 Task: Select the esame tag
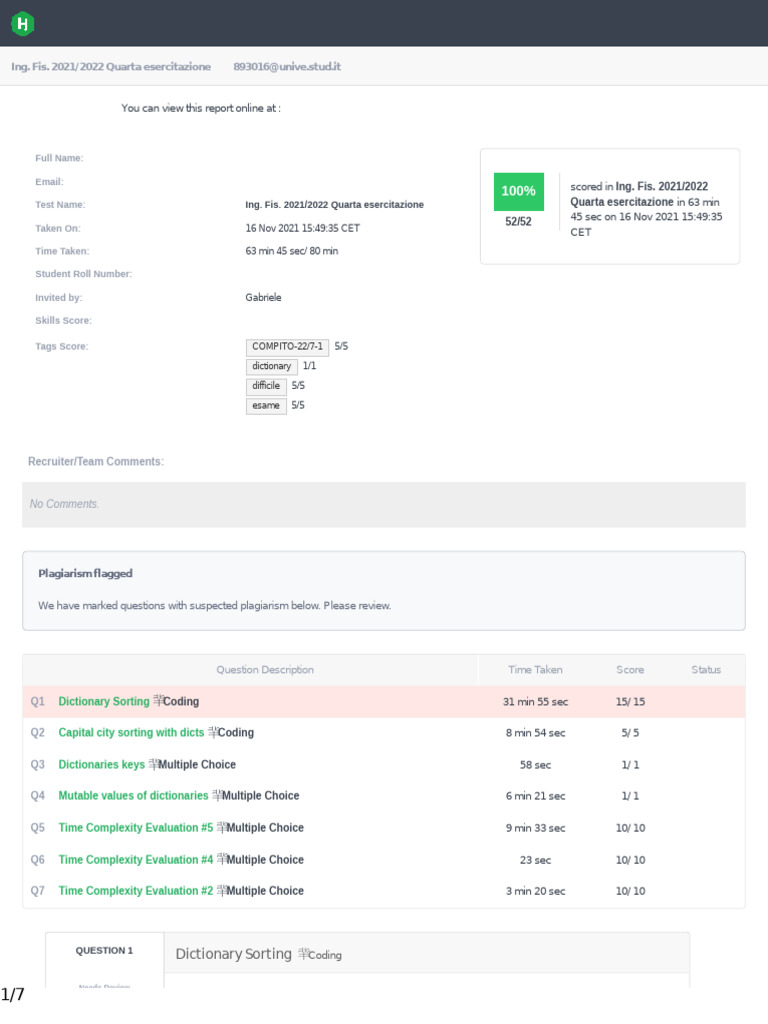pyautogui.click(x=266, y=406)
